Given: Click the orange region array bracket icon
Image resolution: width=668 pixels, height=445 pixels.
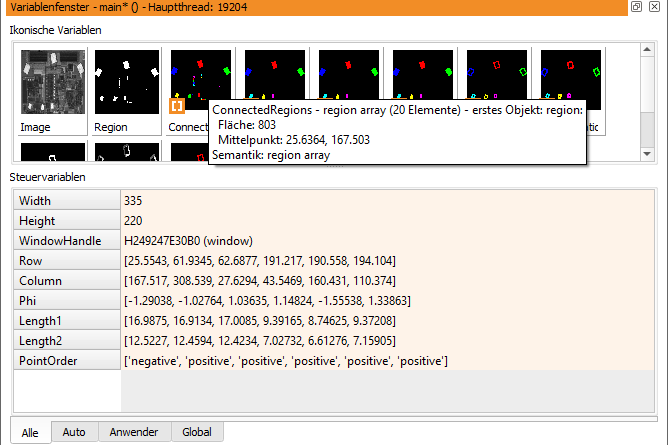Looking at the screenshot, I should 177,106.
